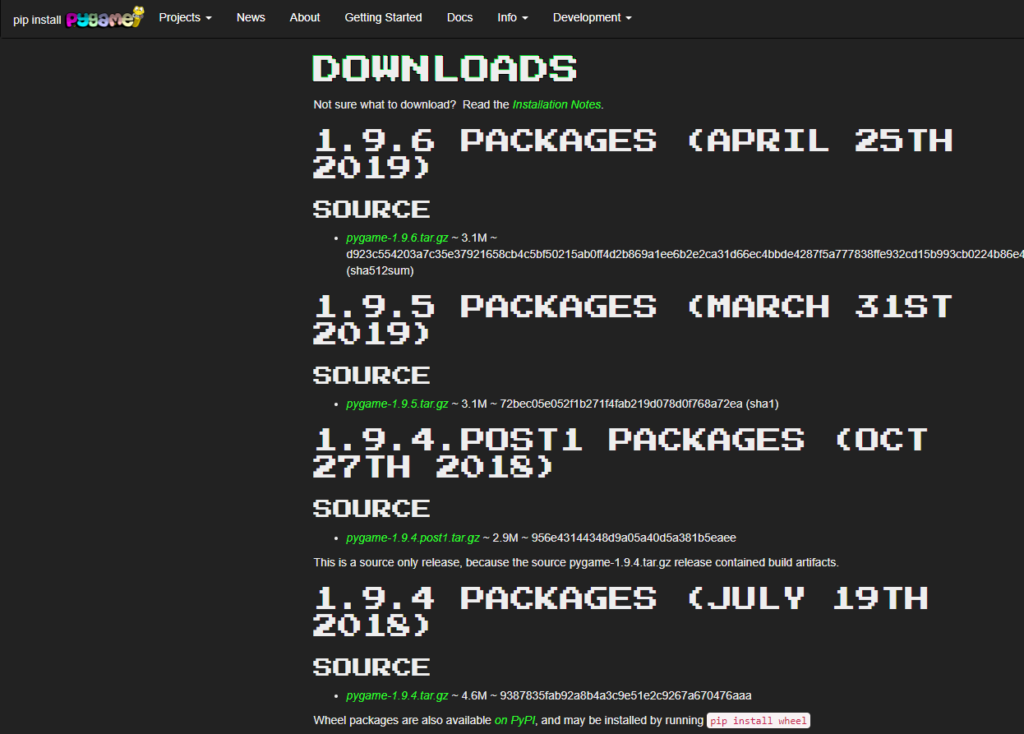Click SOURCE heading under 1.9.5 packages
The image size is (1024, 734).
(372, 375)
